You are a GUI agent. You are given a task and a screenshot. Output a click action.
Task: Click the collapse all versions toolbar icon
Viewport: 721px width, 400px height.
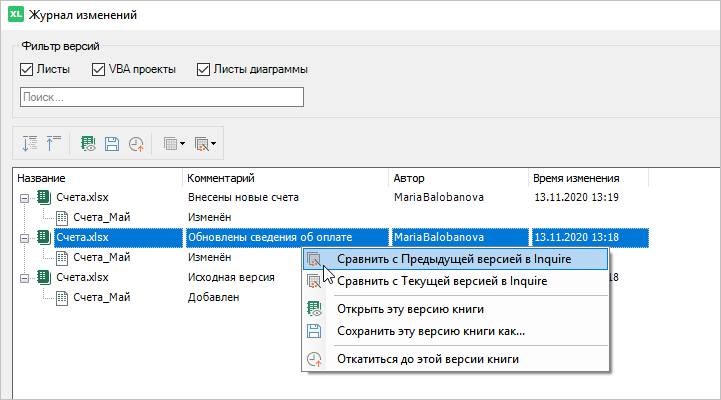pyautogui.click(x=53, y=143)
